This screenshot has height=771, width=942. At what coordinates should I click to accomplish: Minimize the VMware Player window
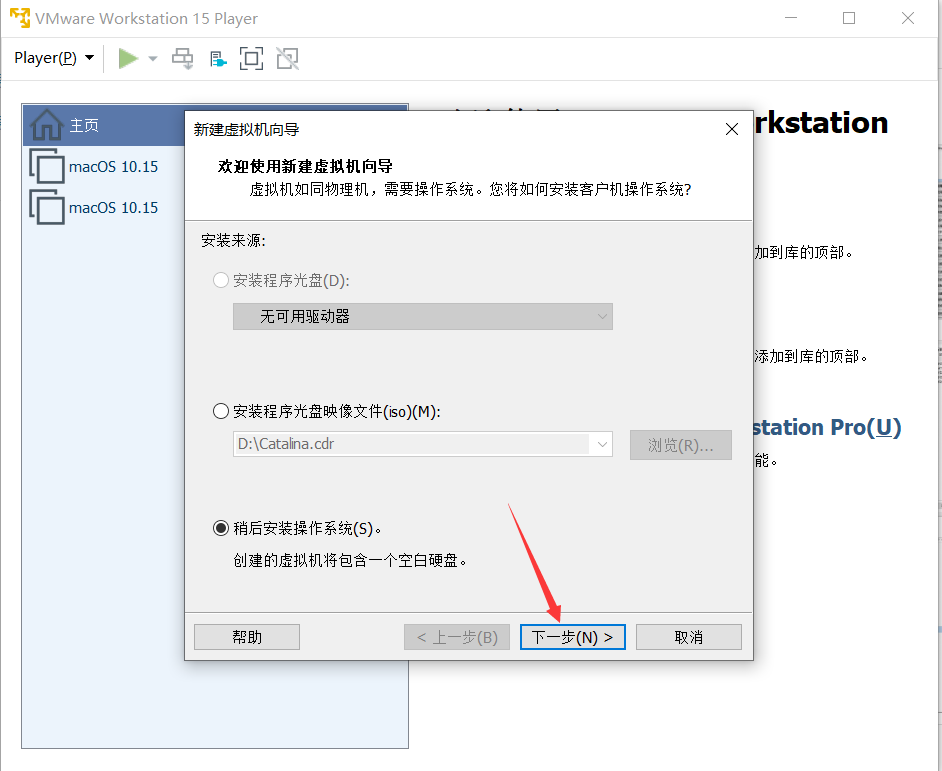coord(791,18)
